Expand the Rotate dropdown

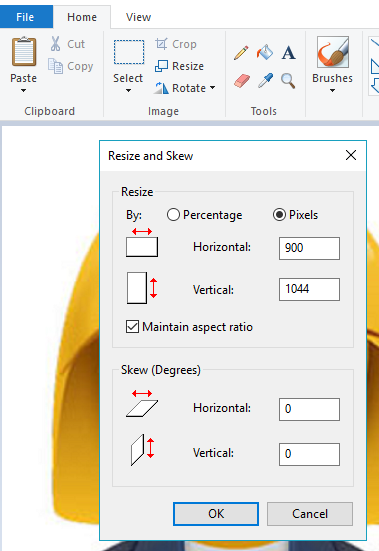click(x=213, y=87)
